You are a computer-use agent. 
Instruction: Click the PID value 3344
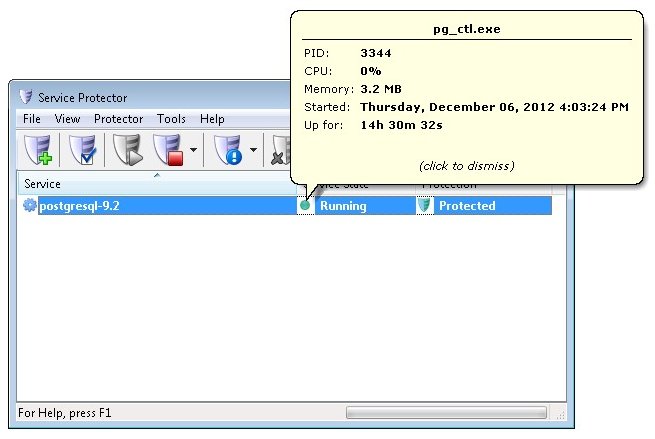click(376, 53)
